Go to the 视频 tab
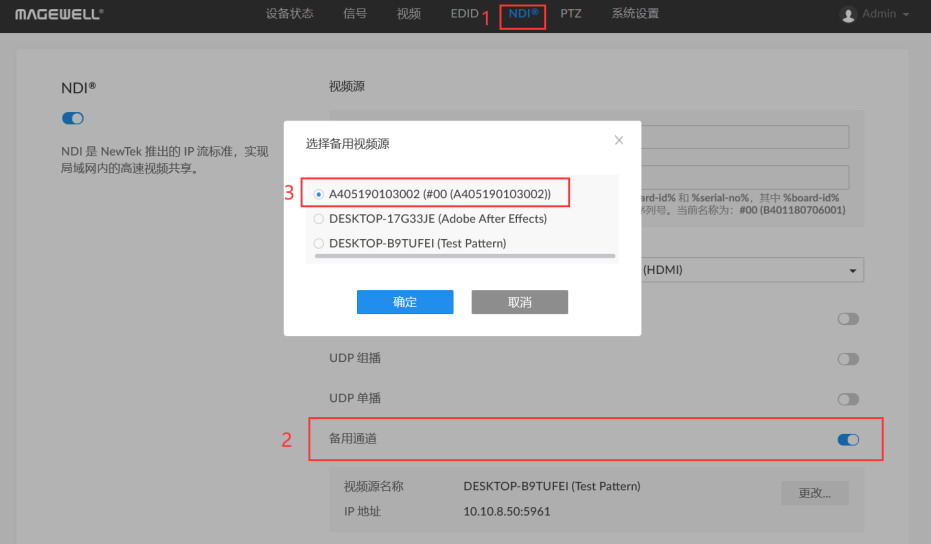This screenshot has width=931, height=544. (x=408, y=14)
